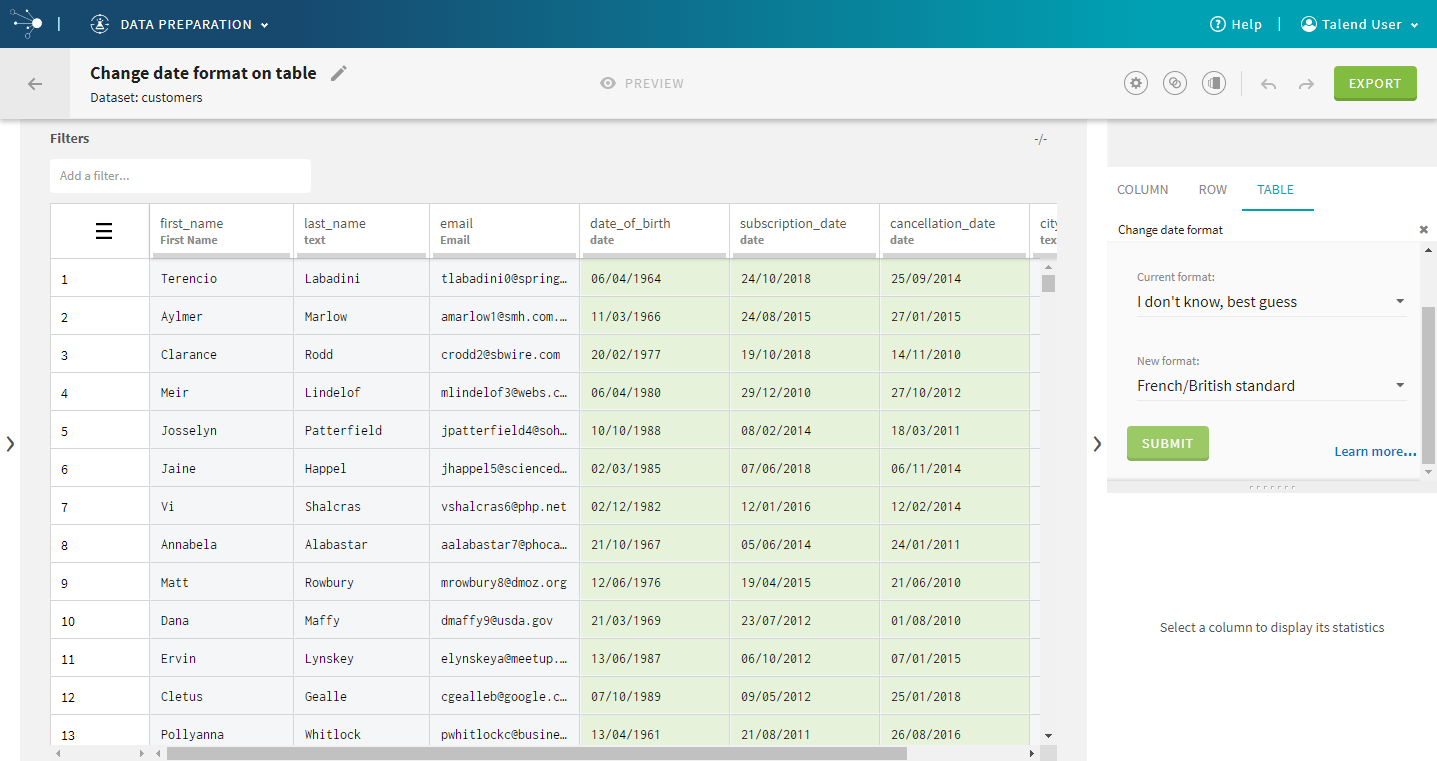Click the Add a filter input
This screenshot has width=1437, height=761.
click(x=180, y=176)
